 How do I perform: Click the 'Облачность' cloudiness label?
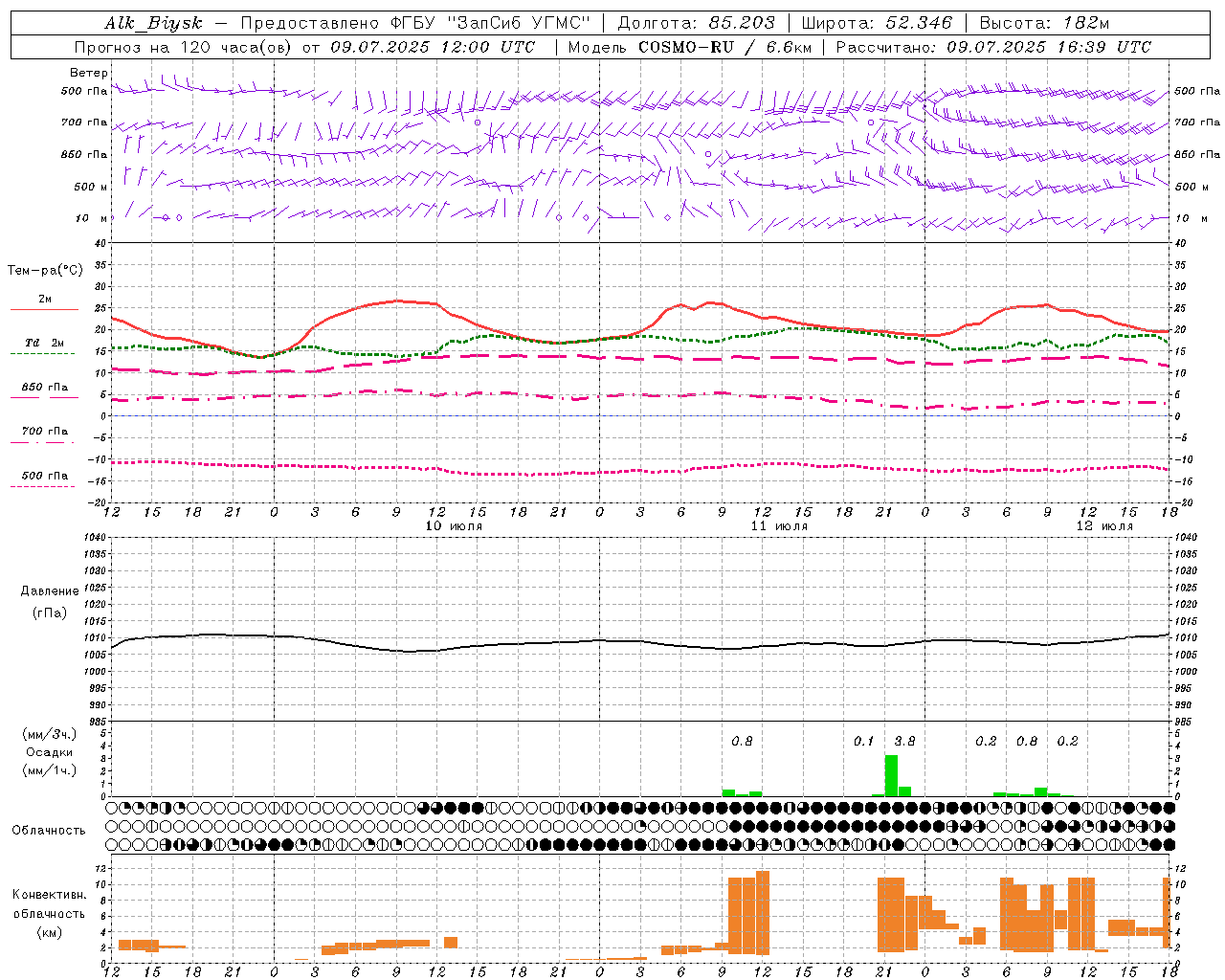pos(49,831)
